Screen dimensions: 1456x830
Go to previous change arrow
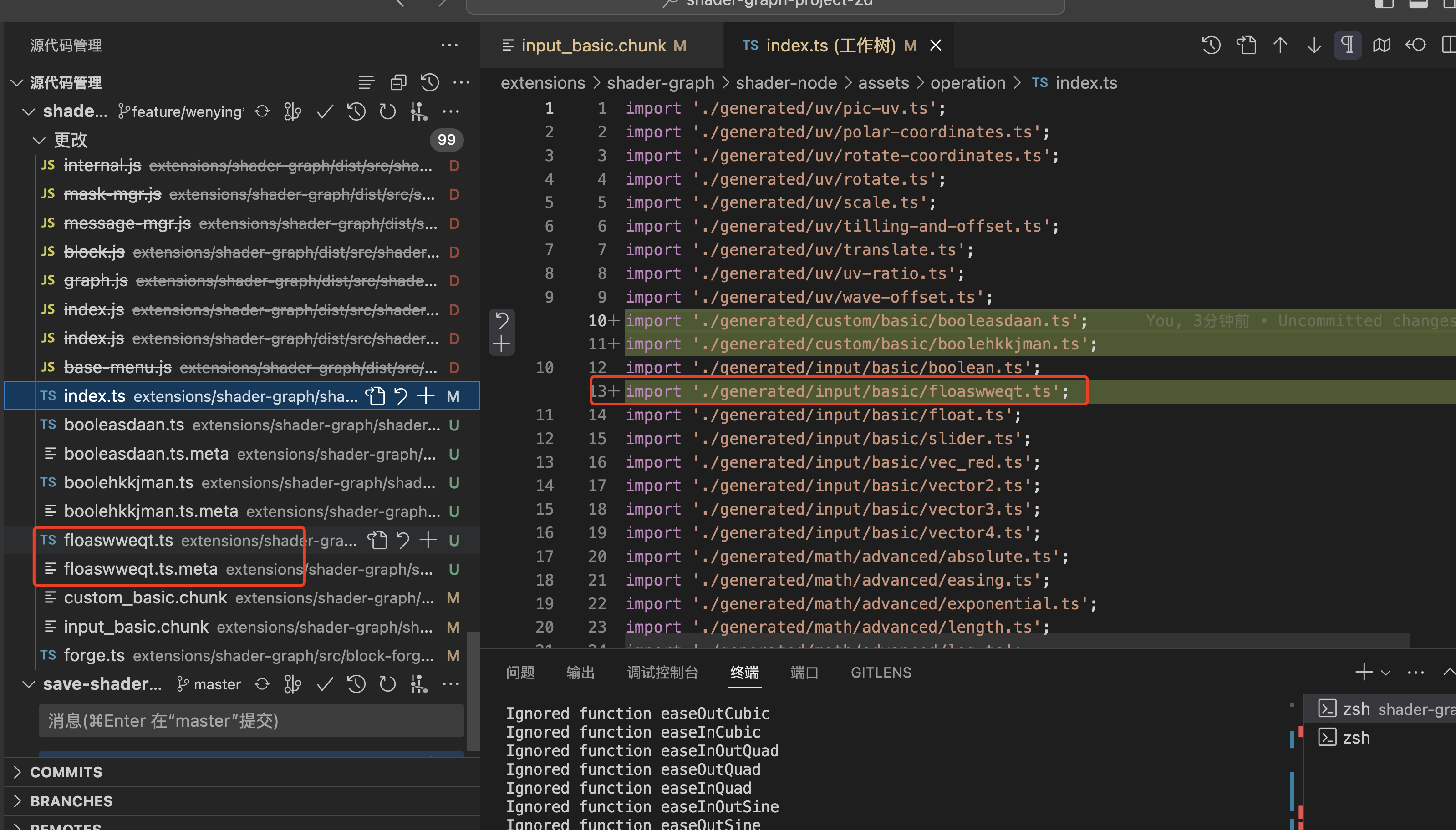pyautogui.click(x=1280, y=45)
